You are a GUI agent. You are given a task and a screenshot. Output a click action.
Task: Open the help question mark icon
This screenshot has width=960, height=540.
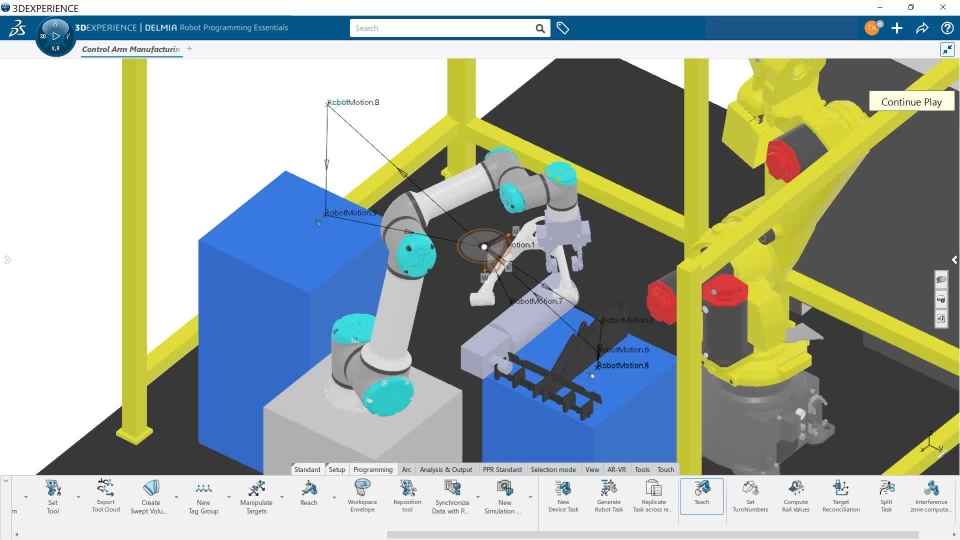[947, 28]
